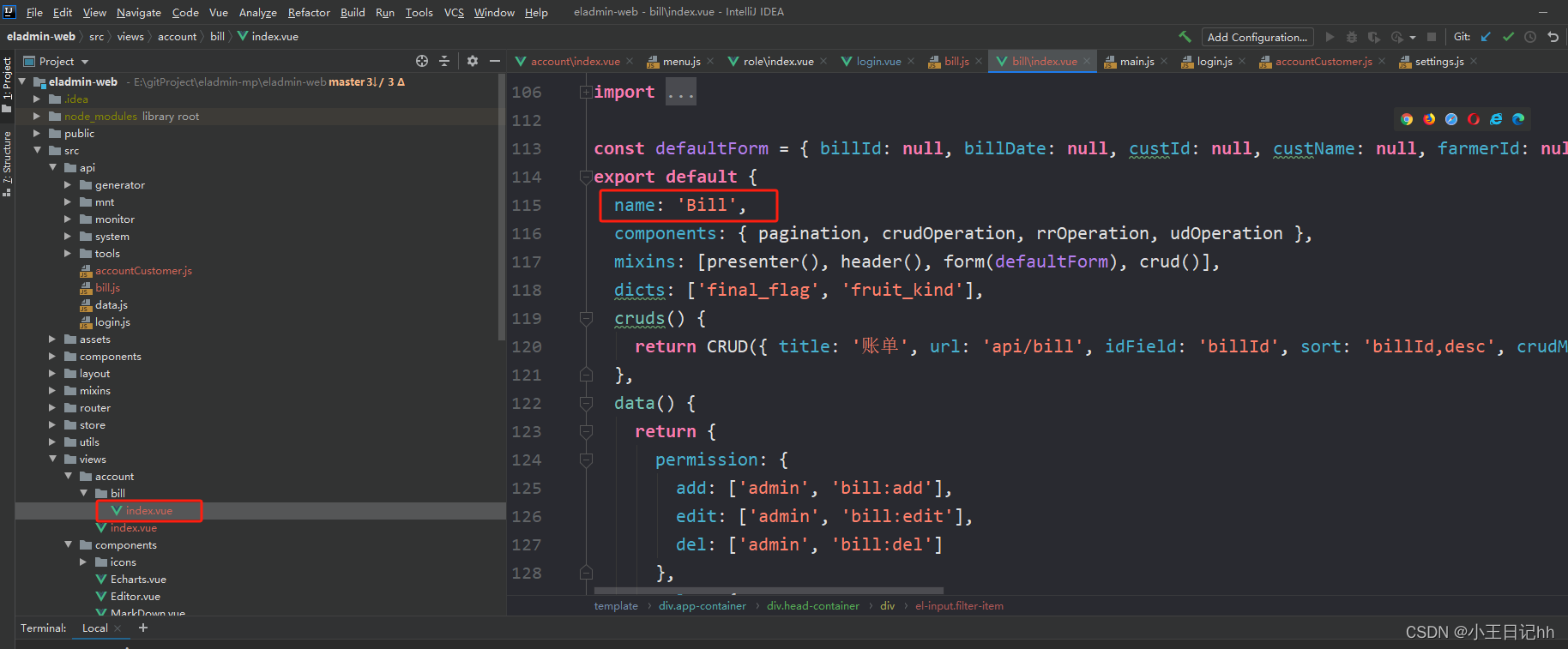Viewport: 1568px width, 649px height.
Task: Open the page in Internet Explorer icon
Action: click(1496, 119)
